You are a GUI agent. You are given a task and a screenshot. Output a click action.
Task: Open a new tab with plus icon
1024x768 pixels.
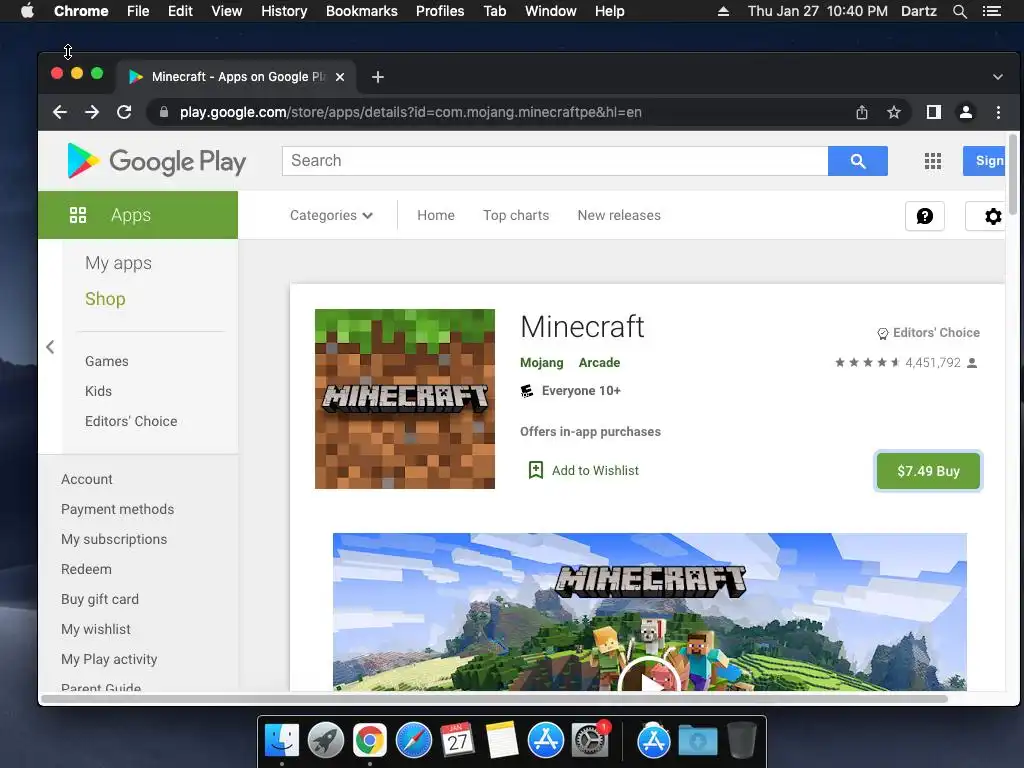[x=377, y=77]
